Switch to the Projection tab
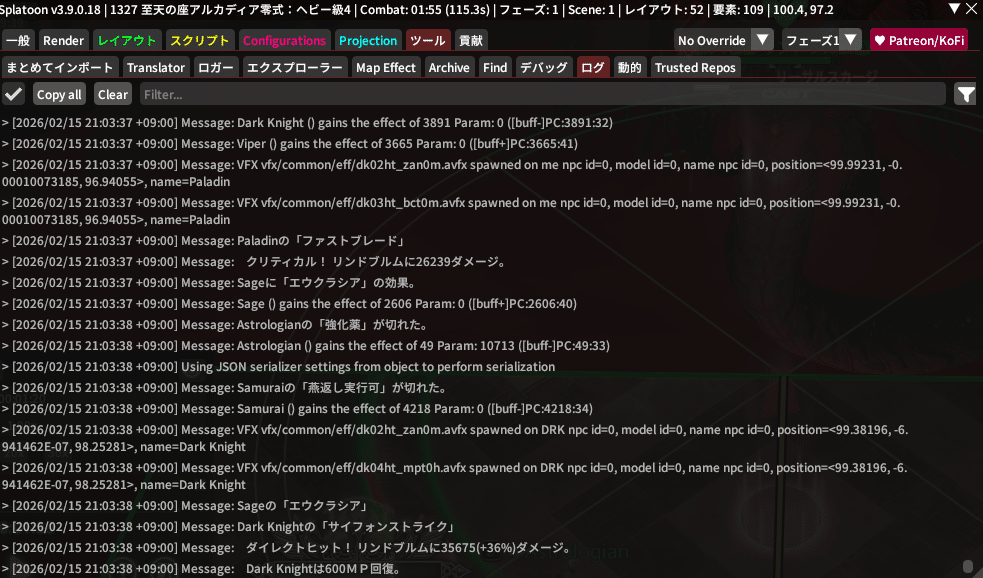983x578 pixels. [368, 41]
